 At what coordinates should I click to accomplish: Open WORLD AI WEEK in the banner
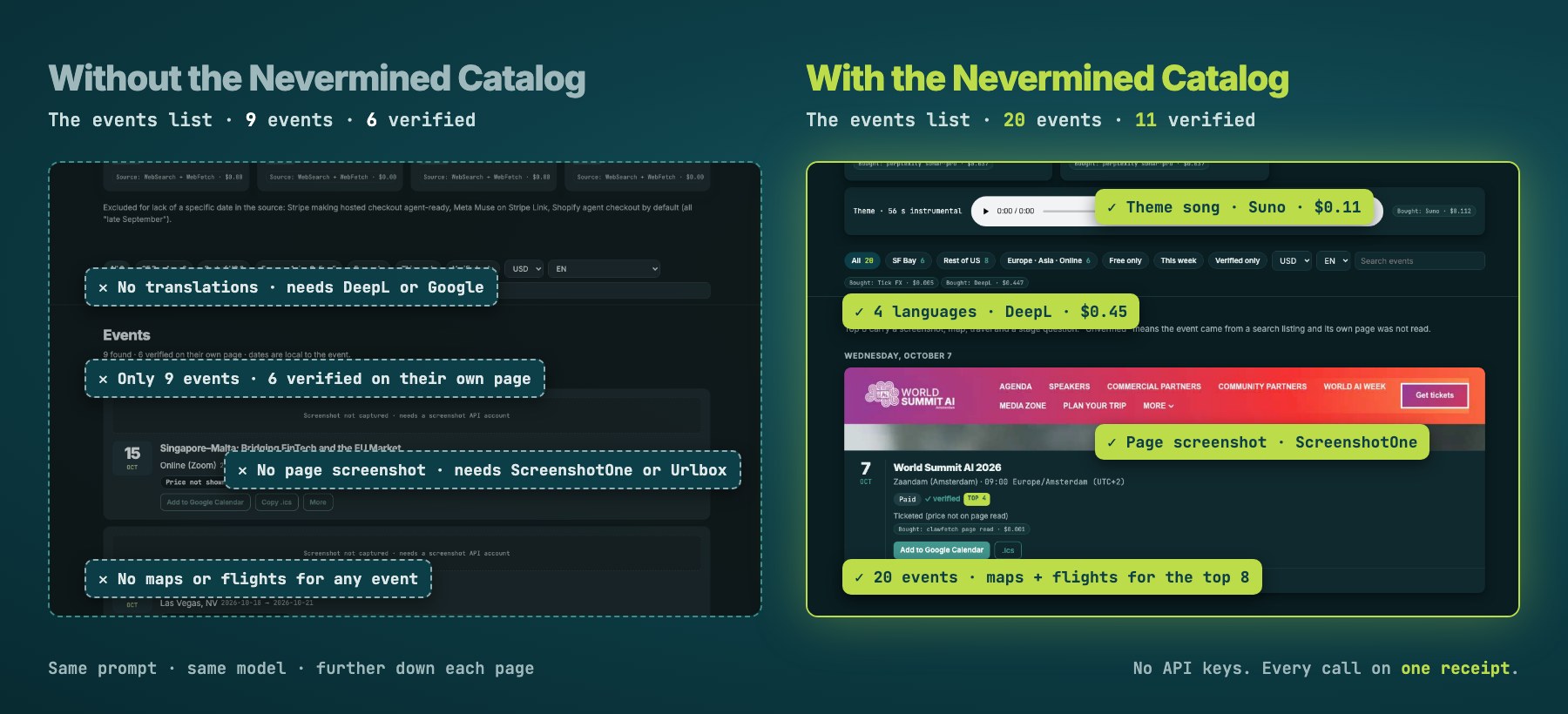pos(1355,387)
